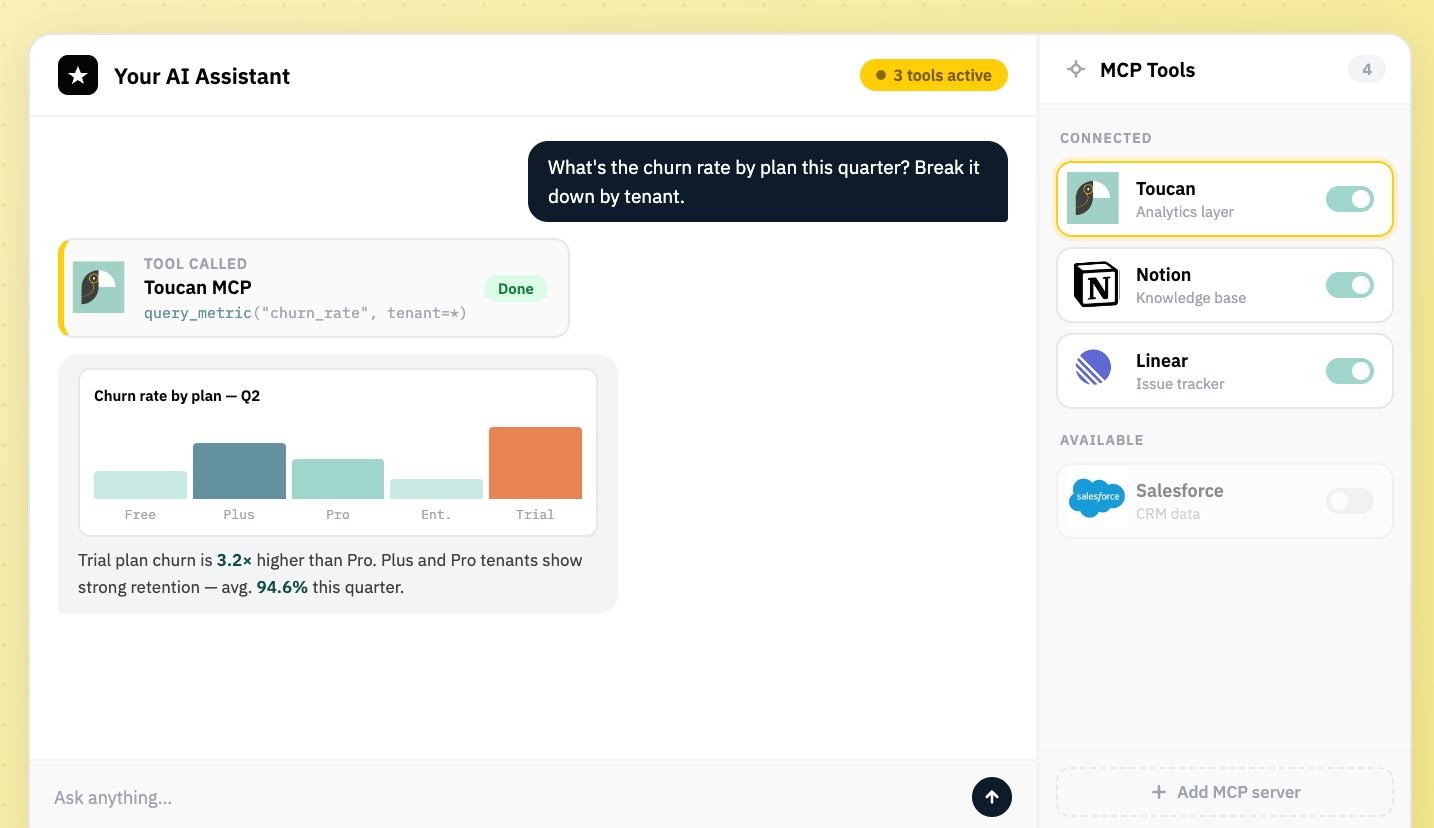The height and width of the screenshot is (828, 1434).
Task: Click the Toucan MCP tool name
Action: pos(198,288)
